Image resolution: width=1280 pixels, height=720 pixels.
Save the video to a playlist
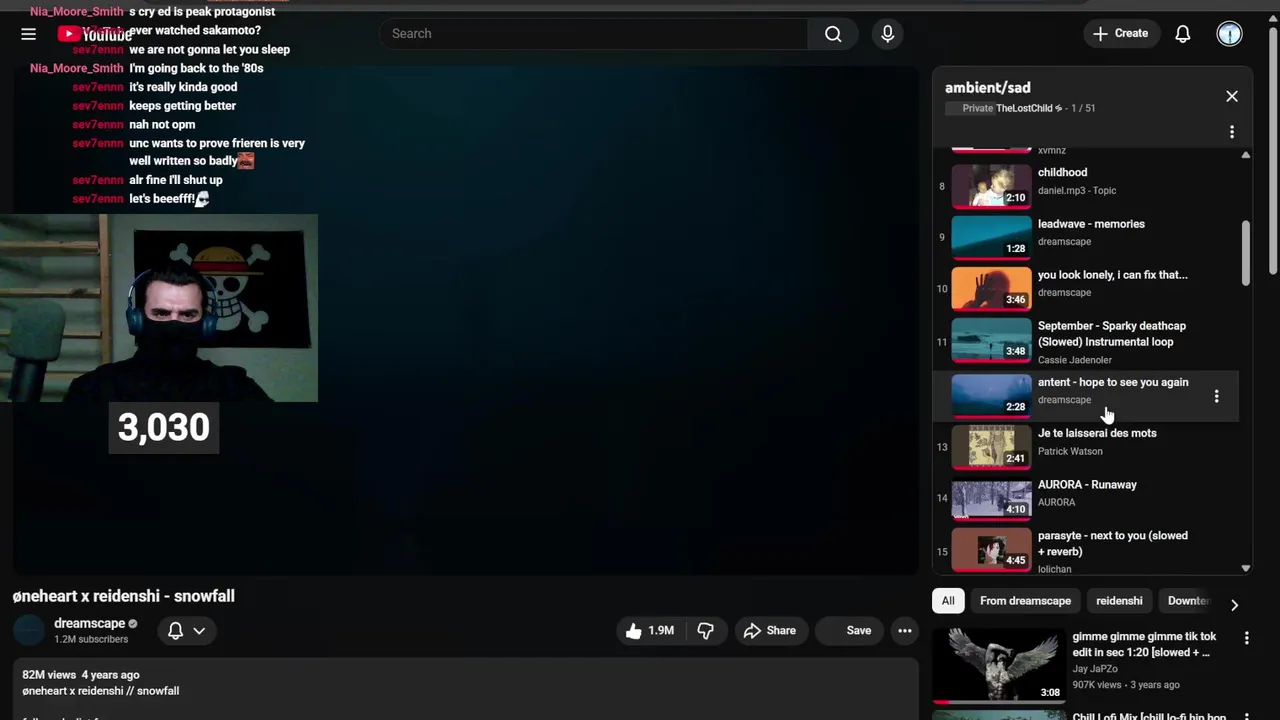pyautogui.click(x=850, y=631)
